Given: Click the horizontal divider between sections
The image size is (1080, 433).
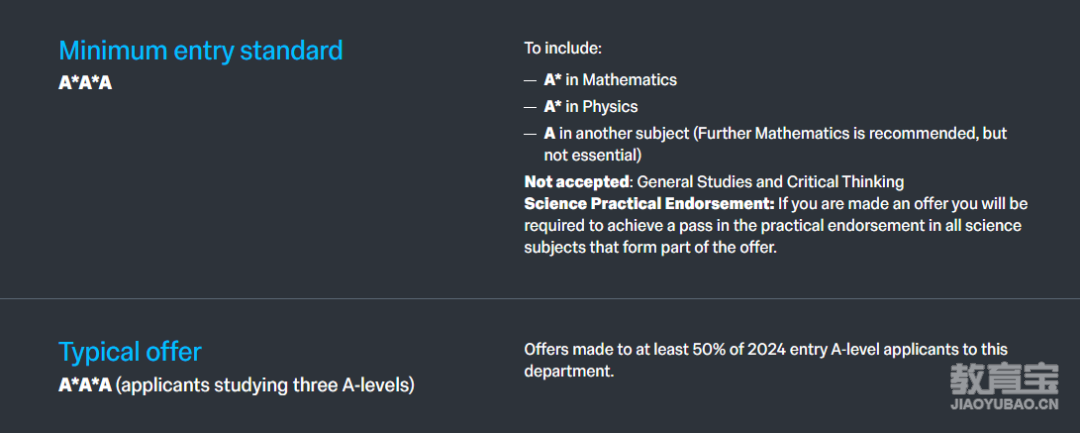Looking at the screenshot, I should (x=540, y=299).
